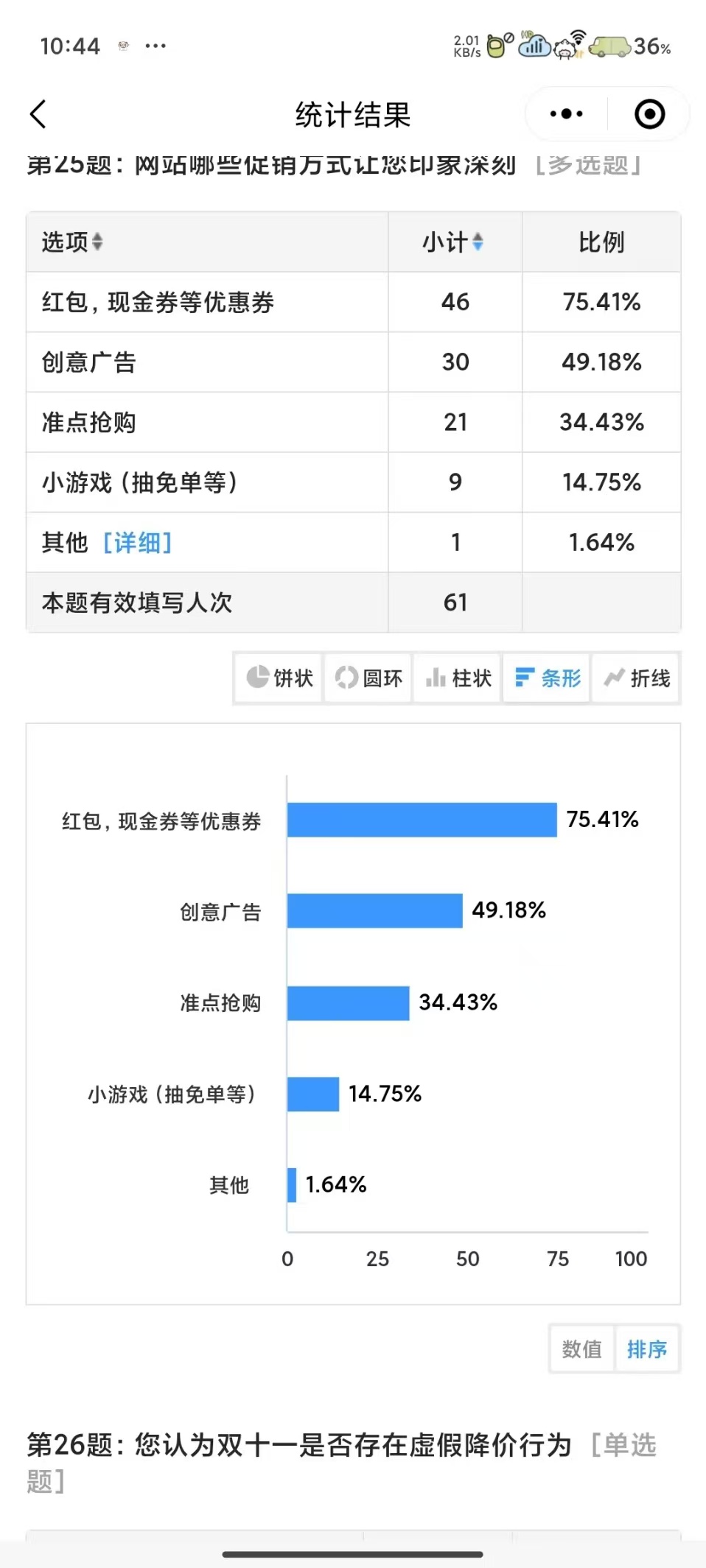Click the 比例 column header
This screenshot has height=1568, width=706.
point(601,242)
